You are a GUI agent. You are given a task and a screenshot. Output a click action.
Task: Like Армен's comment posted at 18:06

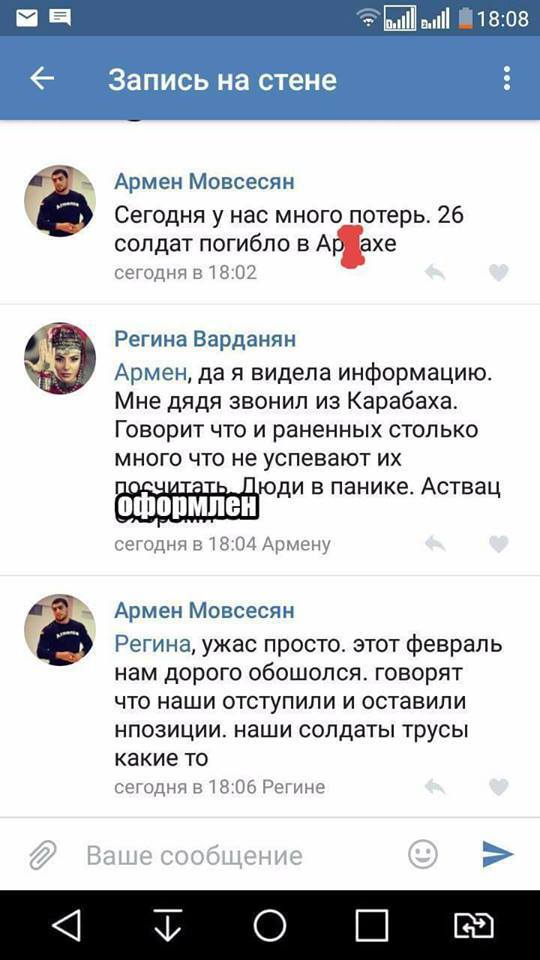pos(499,786)
